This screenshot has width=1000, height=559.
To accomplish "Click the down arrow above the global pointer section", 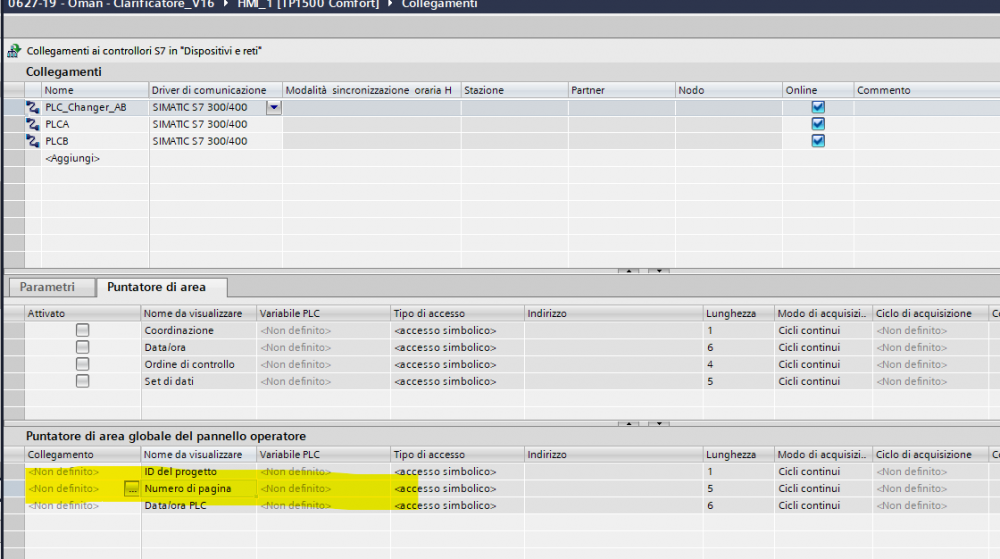I will click(x=659, y=423).
